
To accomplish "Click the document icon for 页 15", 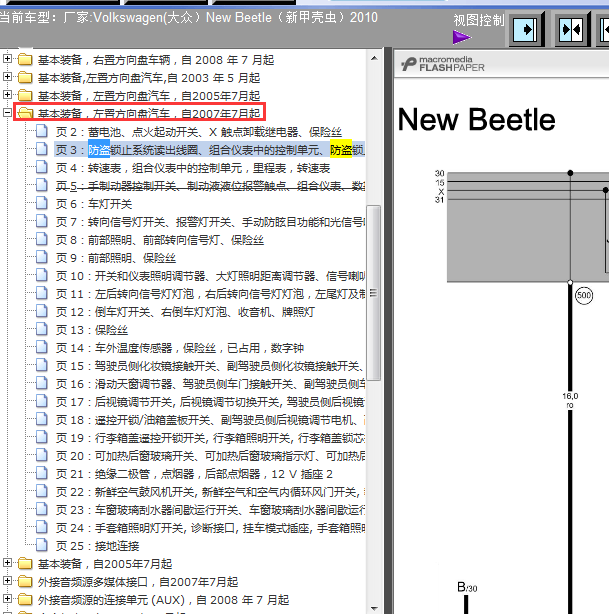I will pos(42,365).
